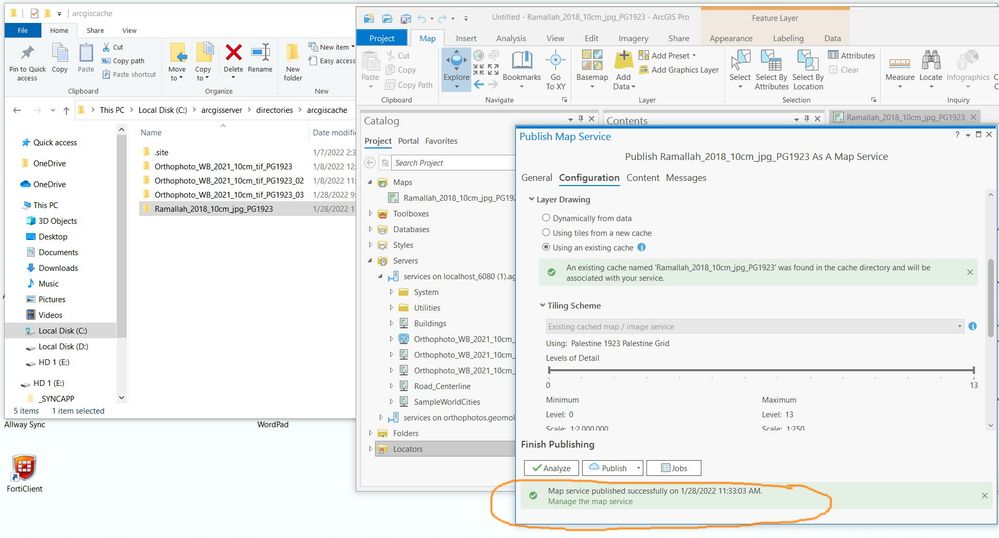Switch Catalog to the Portal tab
The image size is (999, 538).
tap(408, 141)
